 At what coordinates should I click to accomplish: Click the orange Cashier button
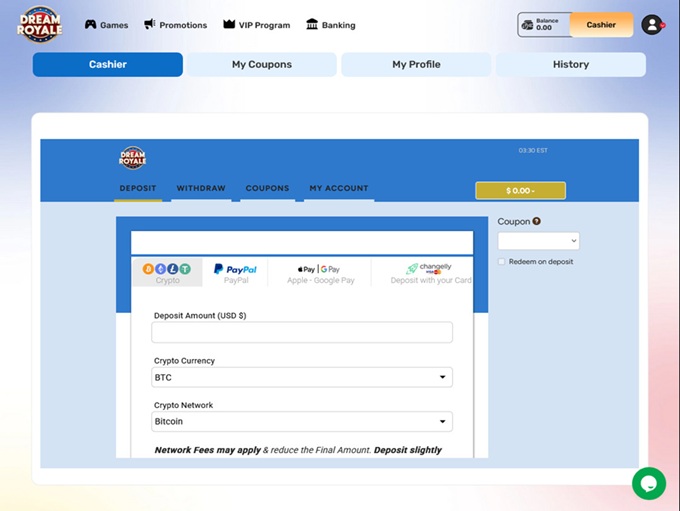[601, 25]
